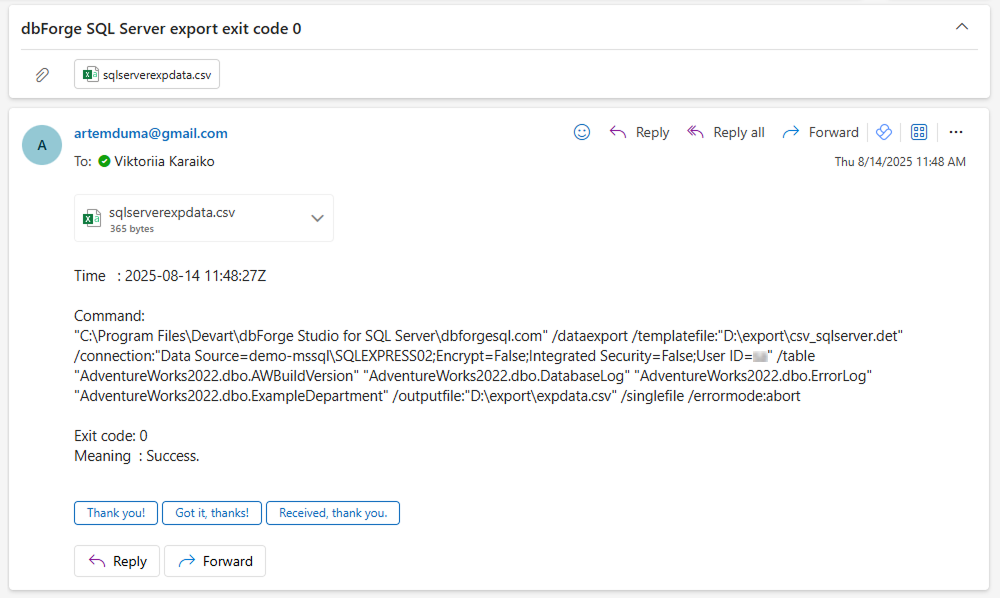1000x598 pixels.
Task: Click the Reply button at the bottom
Action: (116, 561)
